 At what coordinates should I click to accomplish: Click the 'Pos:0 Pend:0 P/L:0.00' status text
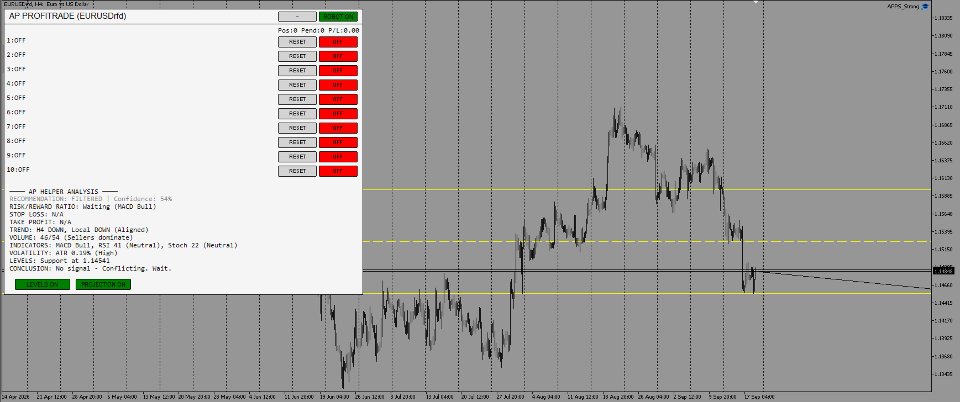coord(318,30)
